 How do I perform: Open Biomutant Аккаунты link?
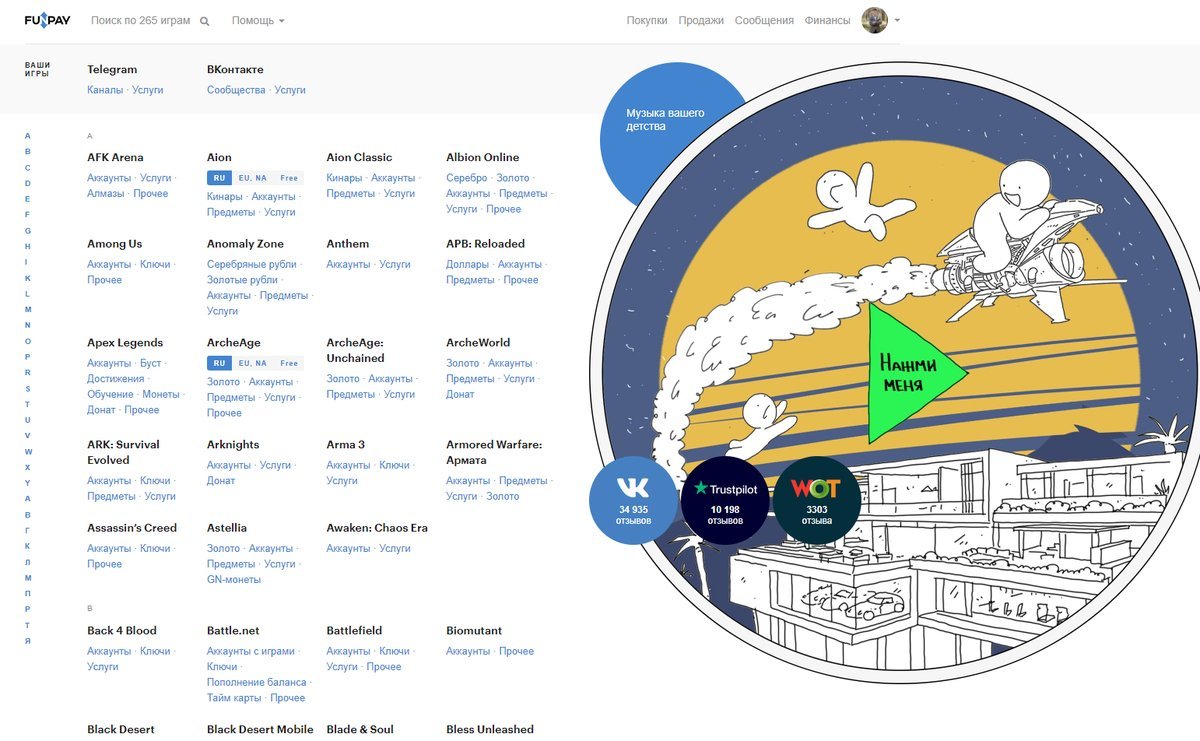pos(468,651)
